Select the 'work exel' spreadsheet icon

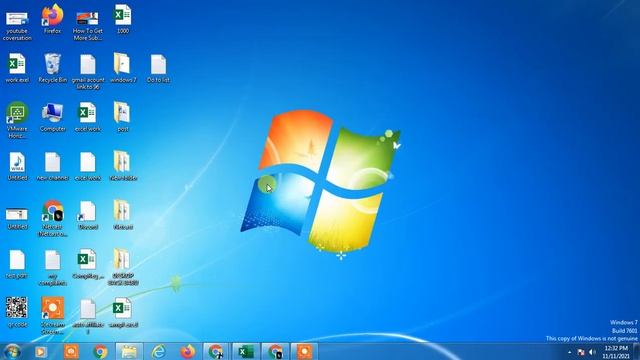[17, 68]
